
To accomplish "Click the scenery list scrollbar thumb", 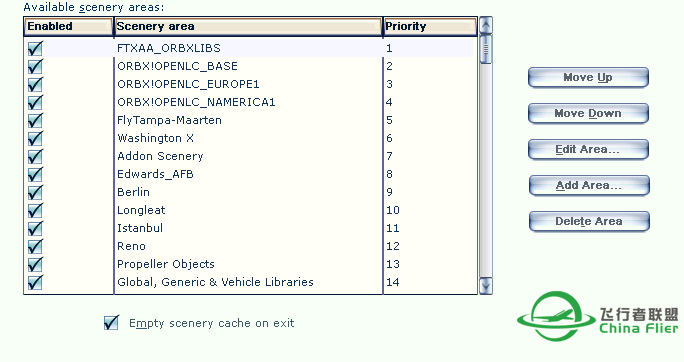I will (x=486, y=49).
